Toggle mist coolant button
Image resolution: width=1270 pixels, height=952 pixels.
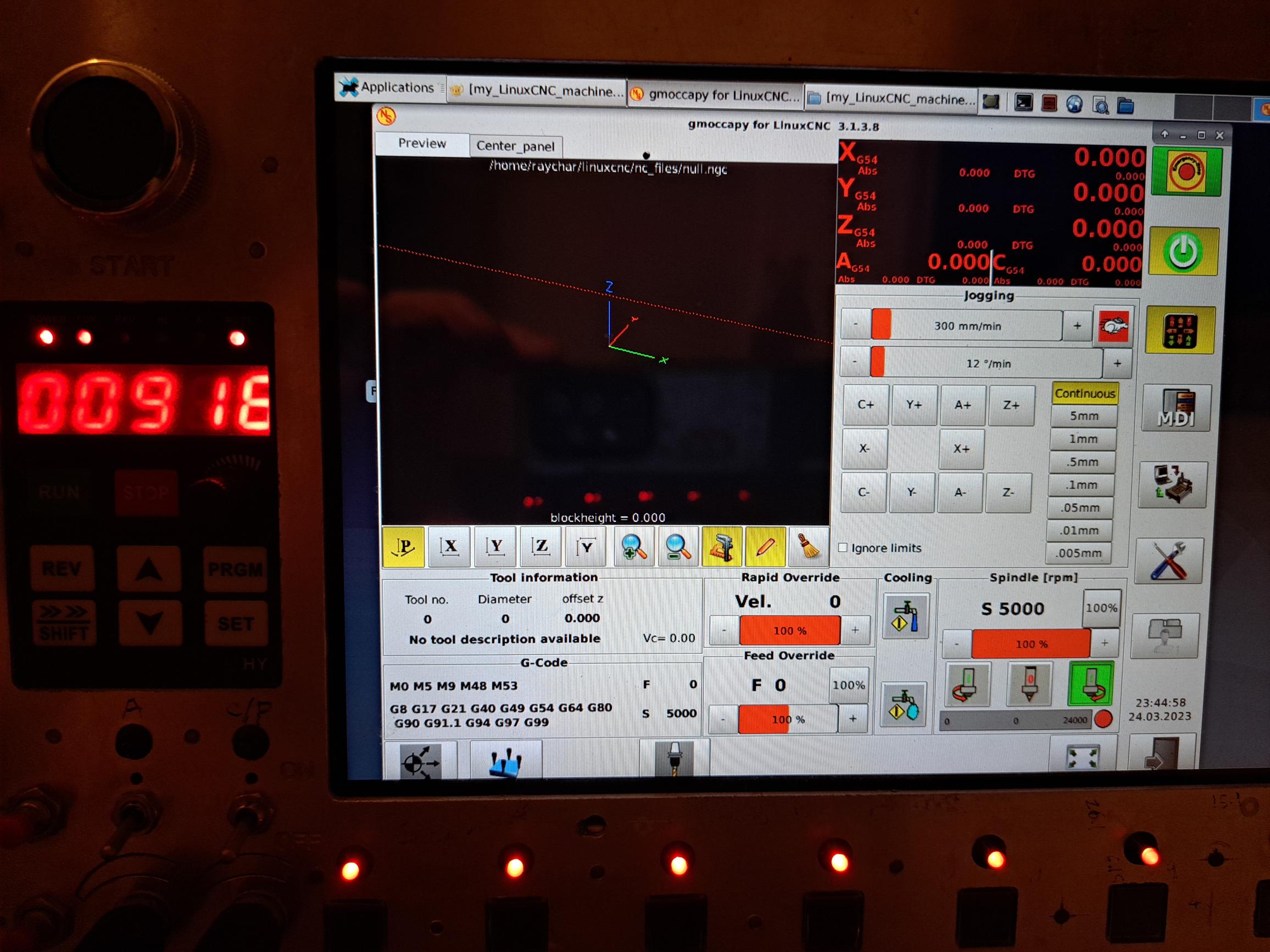(904, 705)
